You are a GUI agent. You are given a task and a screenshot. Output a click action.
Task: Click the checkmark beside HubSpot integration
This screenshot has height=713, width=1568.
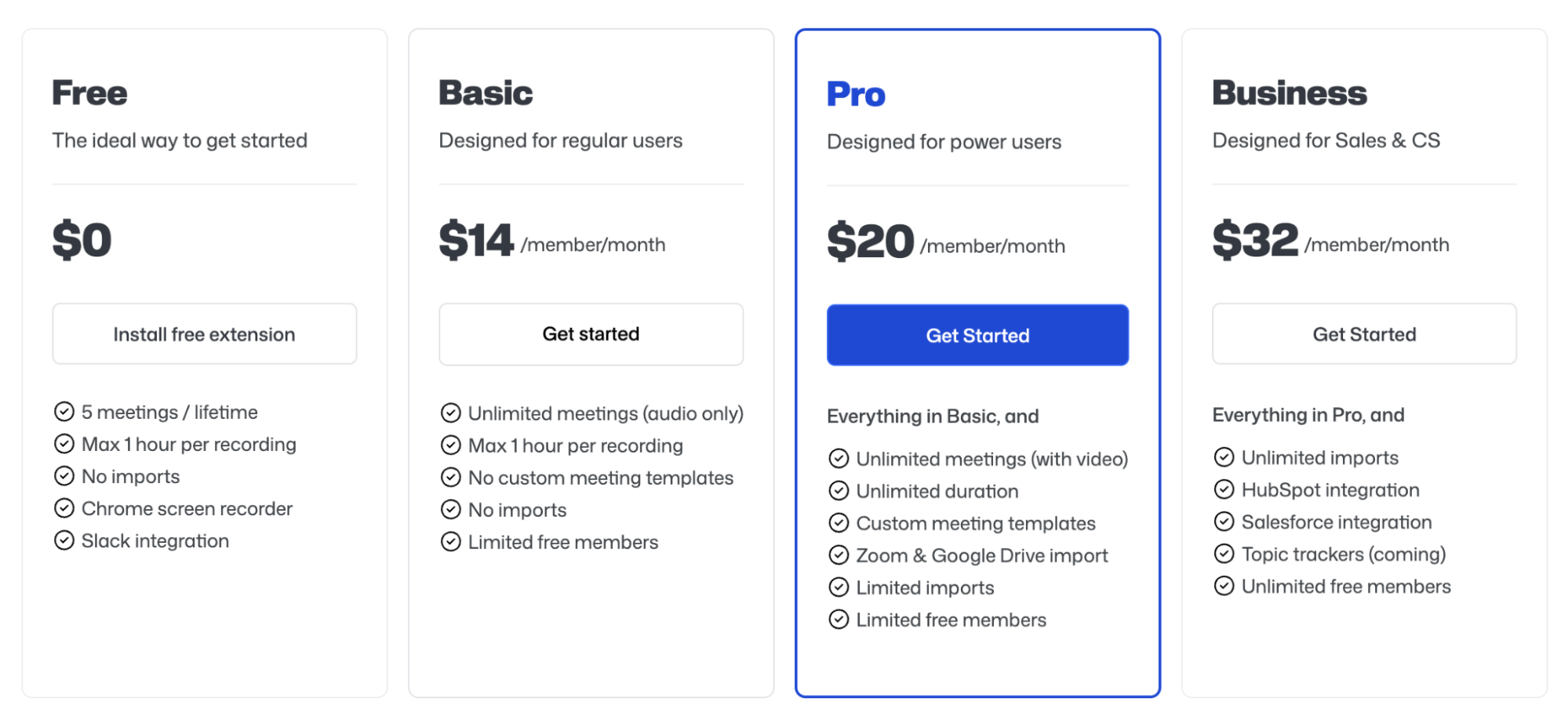pyautogui.click(x=1224, y=489)
